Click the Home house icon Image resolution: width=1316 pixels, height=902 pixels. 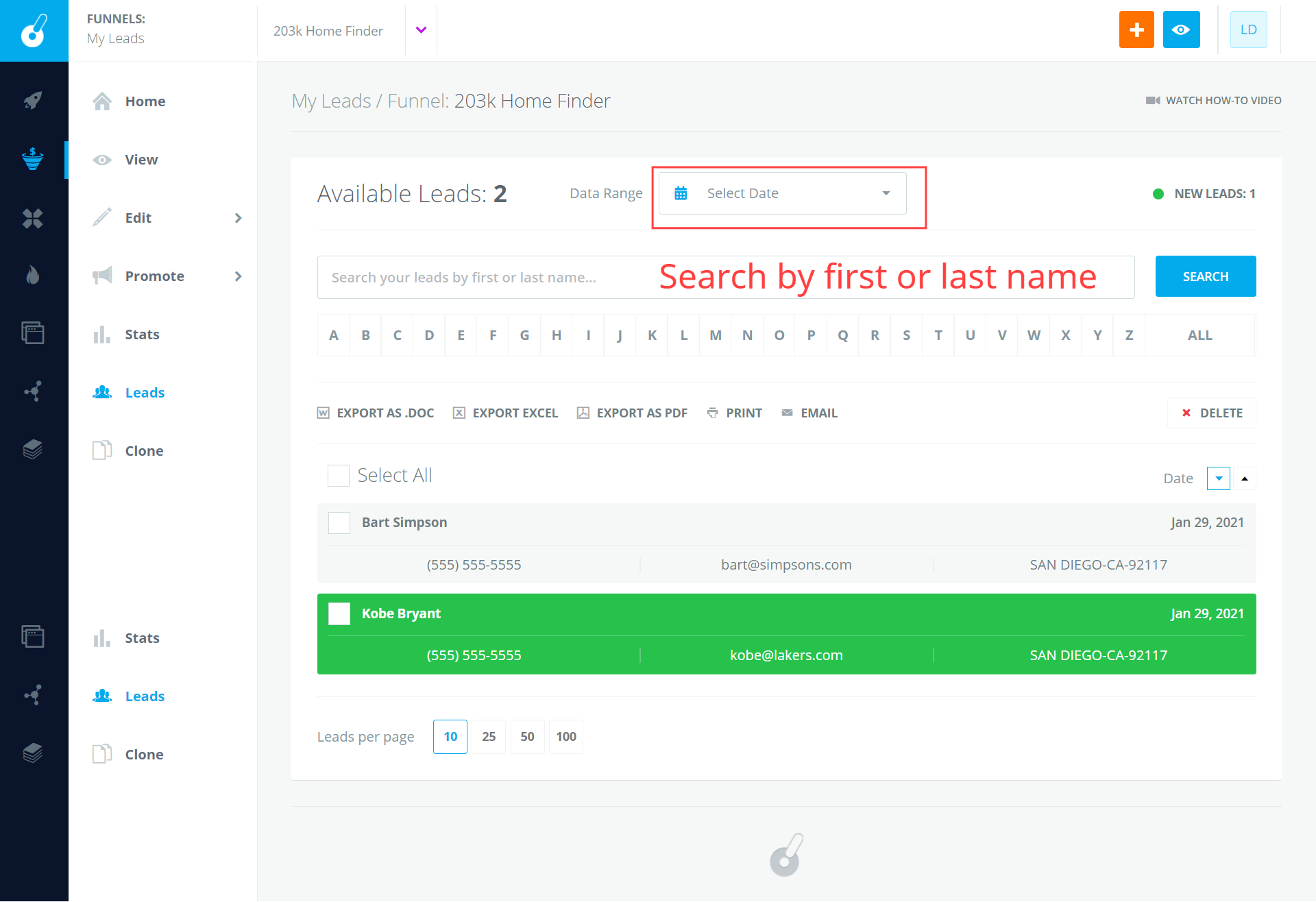click(102, 101)
